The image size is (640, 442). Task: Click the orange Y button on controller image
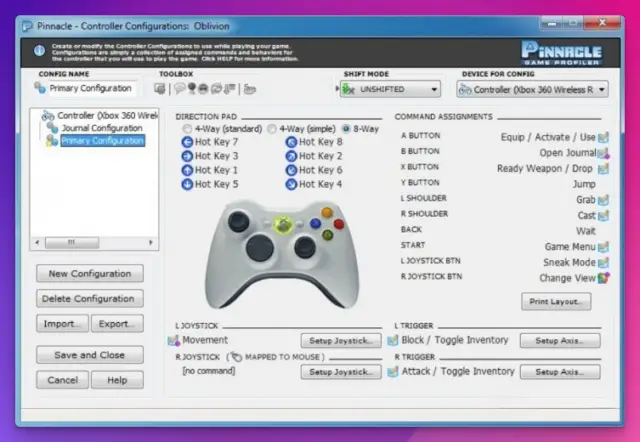[327, 212]
